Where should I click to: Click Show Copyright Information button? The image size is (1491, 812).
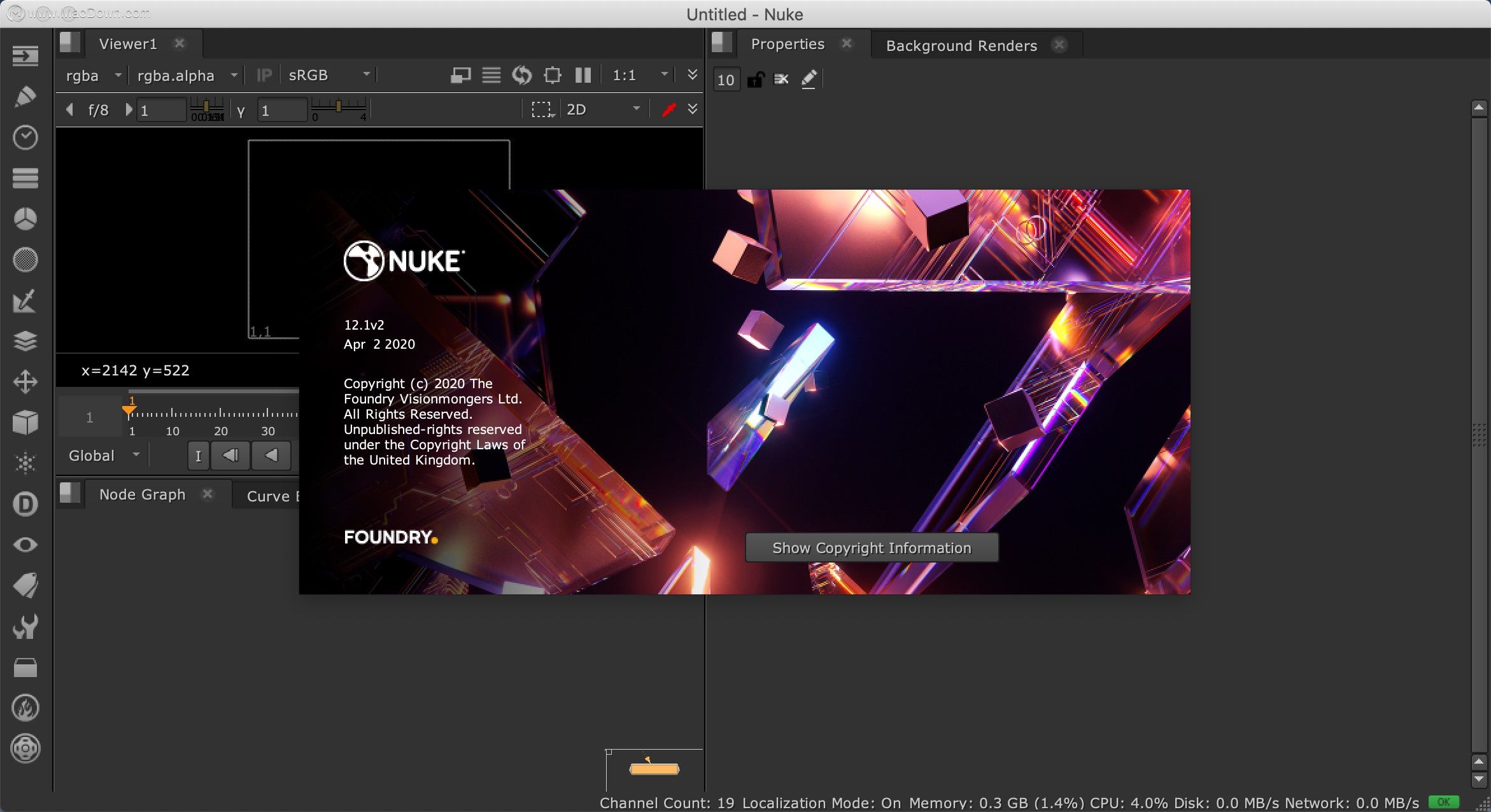tap(872, 548)
